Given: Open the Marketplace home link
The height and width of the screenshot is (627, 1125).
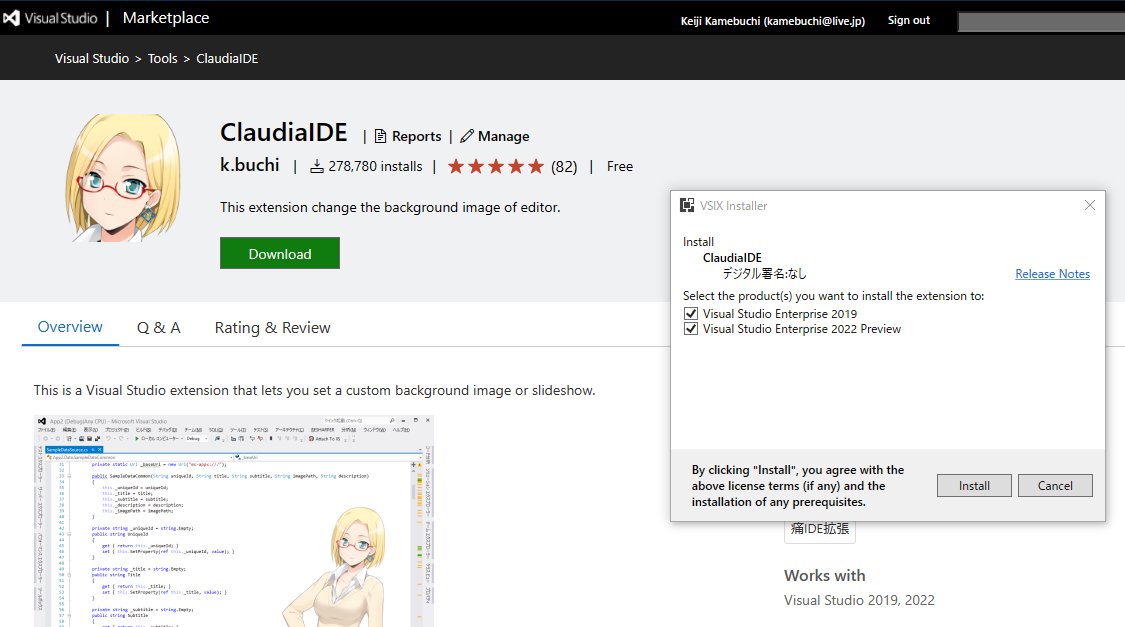Looking at the screenshot, I should (166, 18).
